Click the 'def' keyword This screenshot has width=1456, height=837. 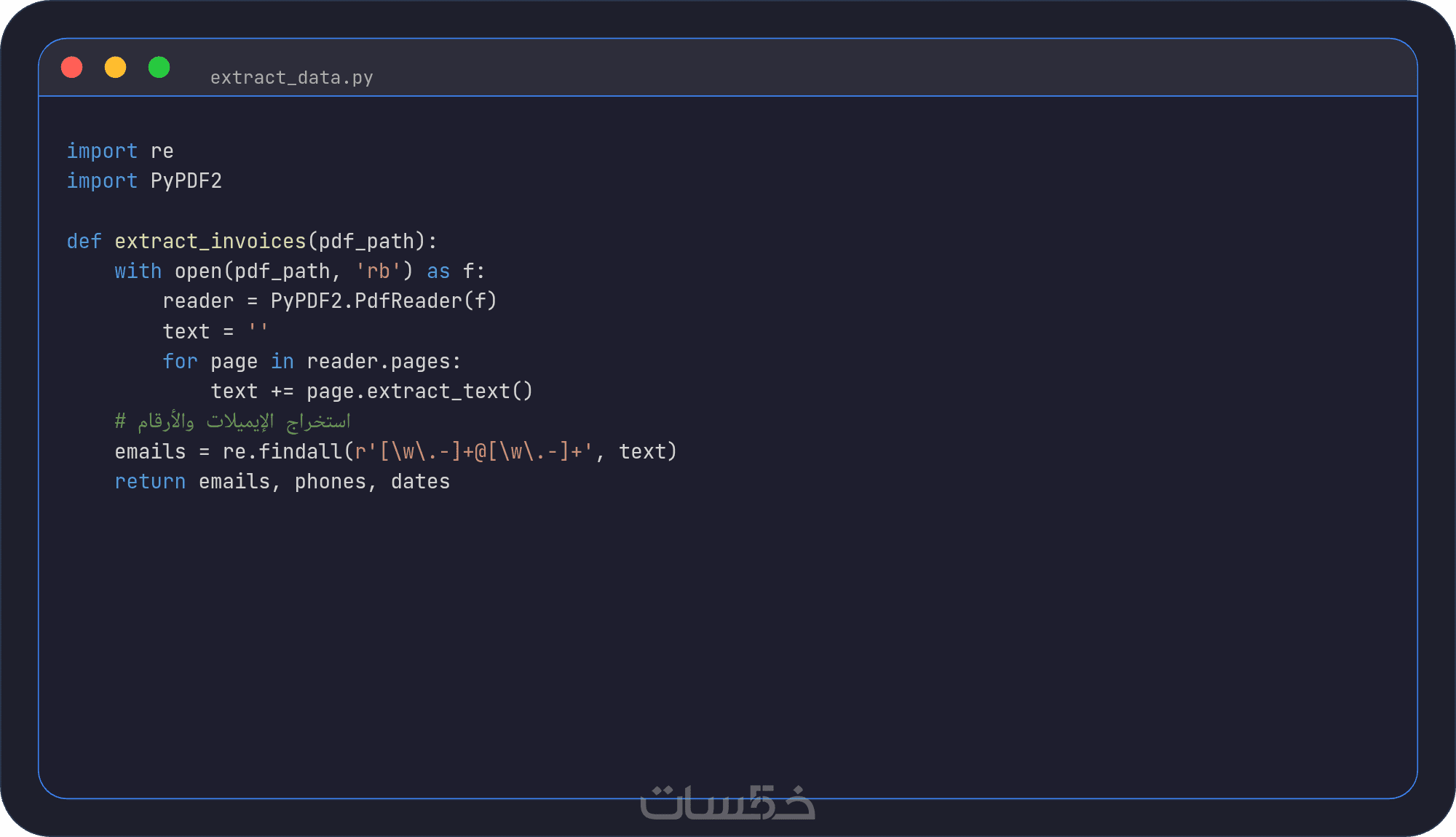pos(84,242)
